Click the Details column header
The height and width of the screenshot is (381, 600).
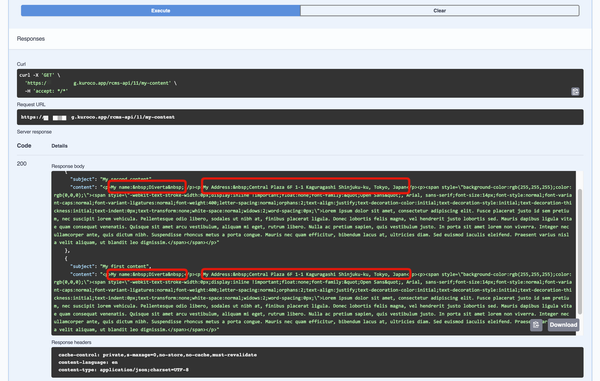click(59, 146)
